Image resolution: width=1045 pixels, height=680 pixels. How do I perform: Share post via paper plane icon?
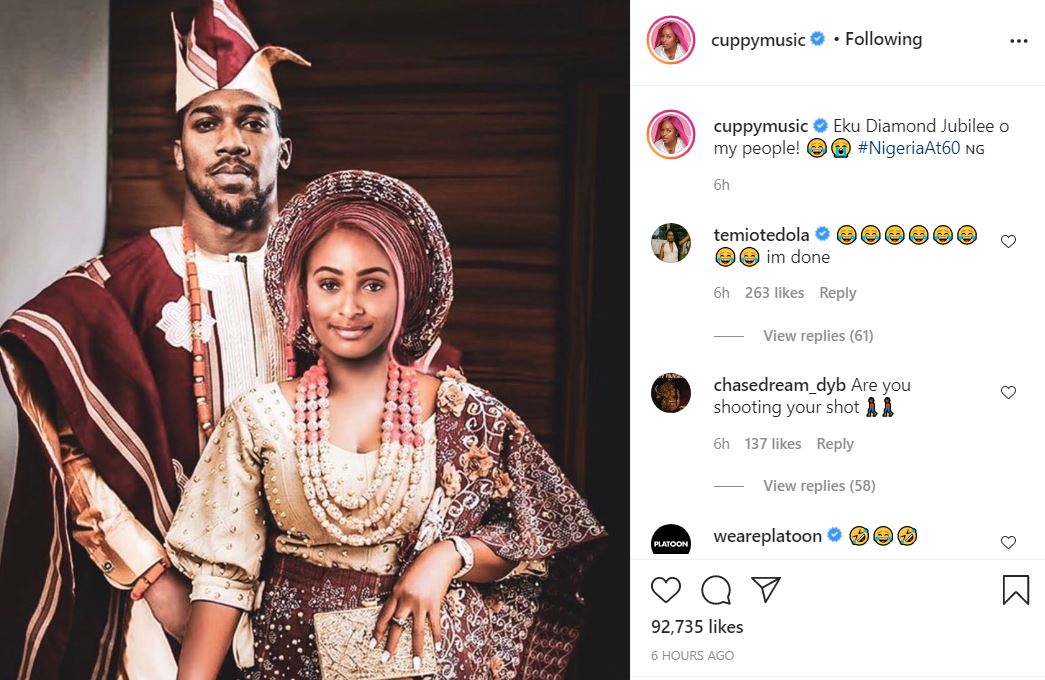tap(765, 590)
